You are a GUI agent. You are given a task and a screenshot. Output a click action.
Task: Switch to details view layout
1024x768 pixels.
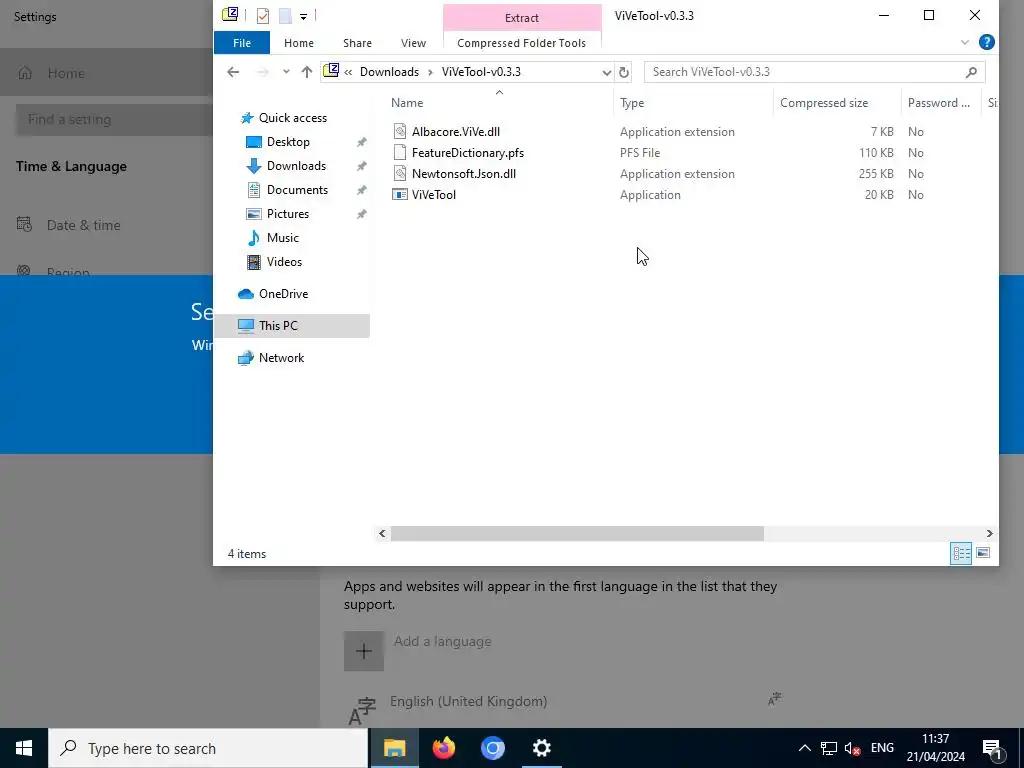[961, 554]
